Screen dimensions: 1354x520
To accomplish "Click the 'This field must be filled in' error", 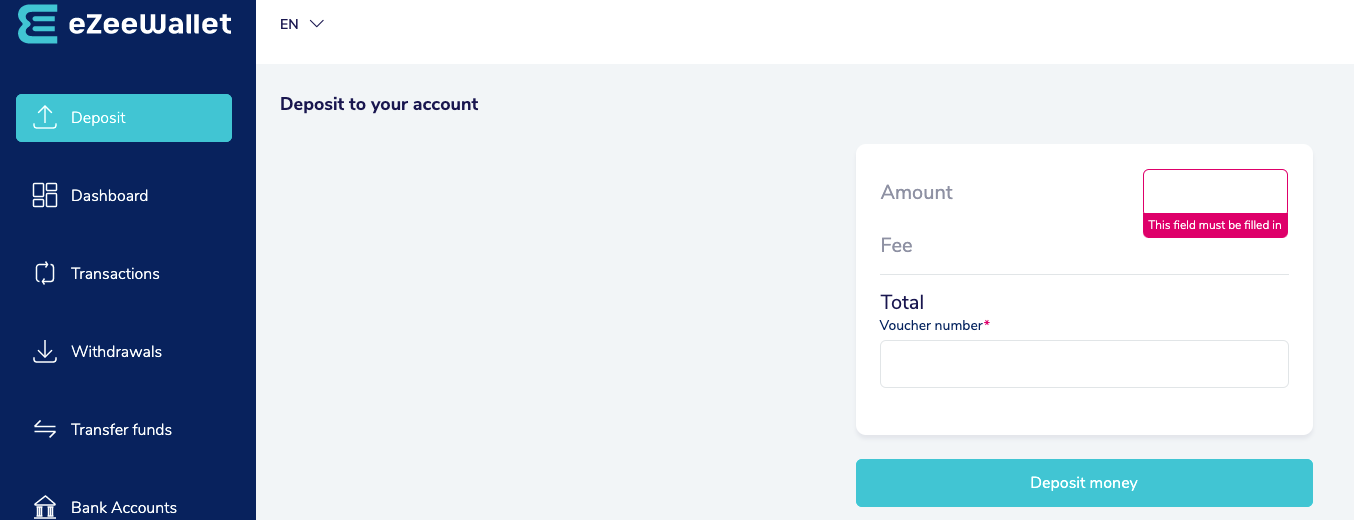I will coord(1215,225).
